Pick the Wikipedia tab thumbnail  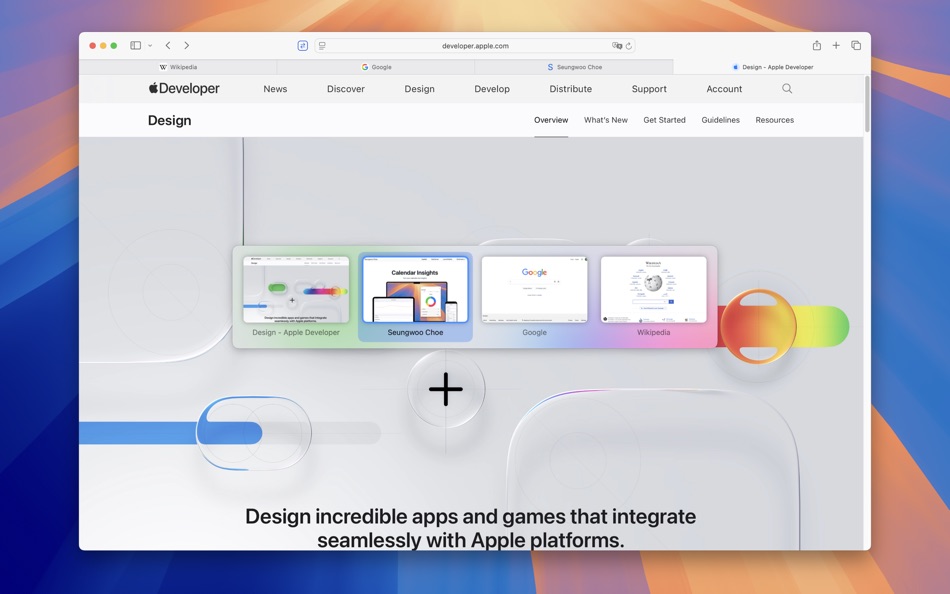654,290
